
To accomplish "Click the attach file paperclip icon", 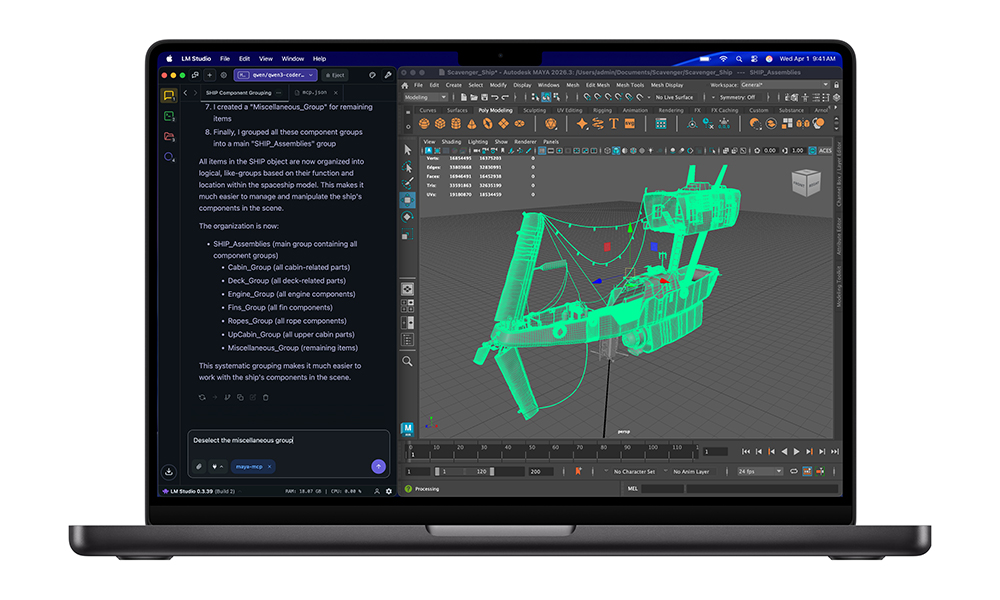I will pyautogui.click(x=198, y=466).
